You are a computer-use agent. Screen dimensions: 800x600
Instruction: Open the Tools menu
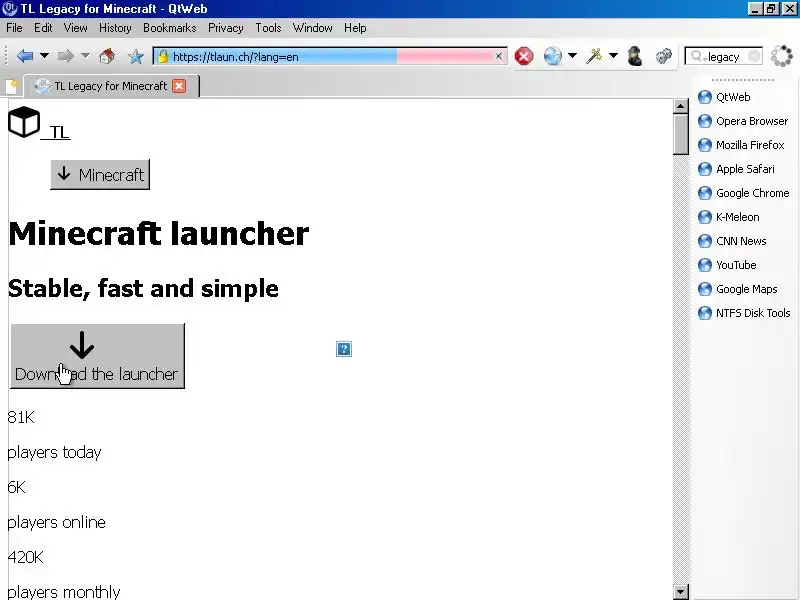pyautogui.click(x=268, y=28)
